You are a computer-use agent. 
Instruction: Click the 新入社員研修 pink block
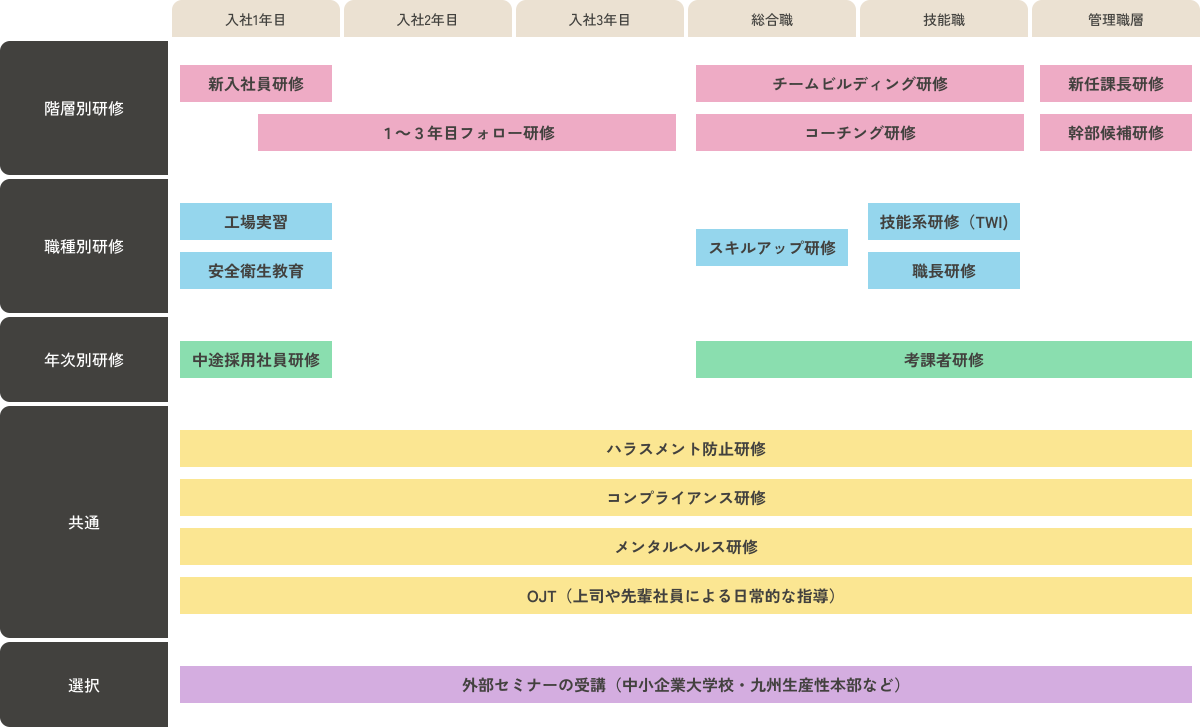coord(256,84)
